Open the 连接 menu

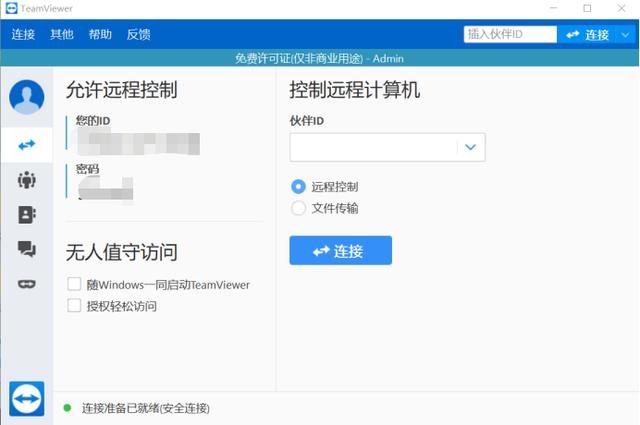[x=23, y=34]
